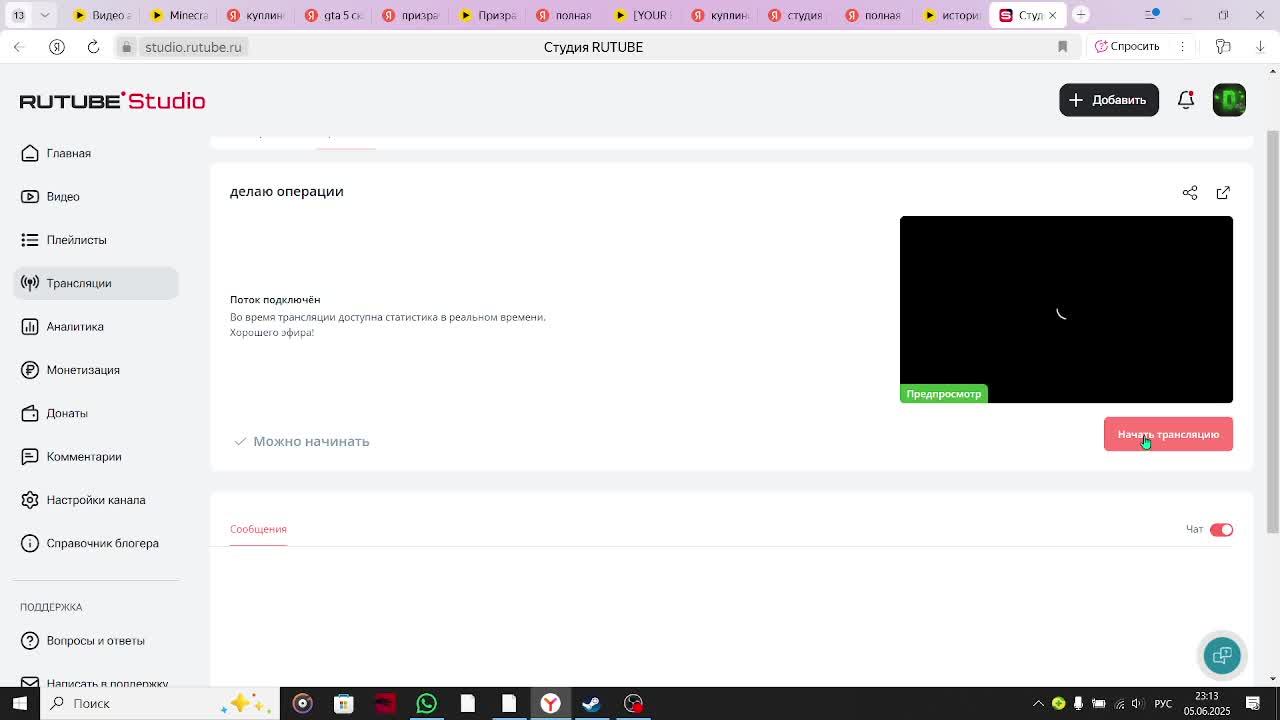Switch the РУС input language indicator

[1163, 703]
